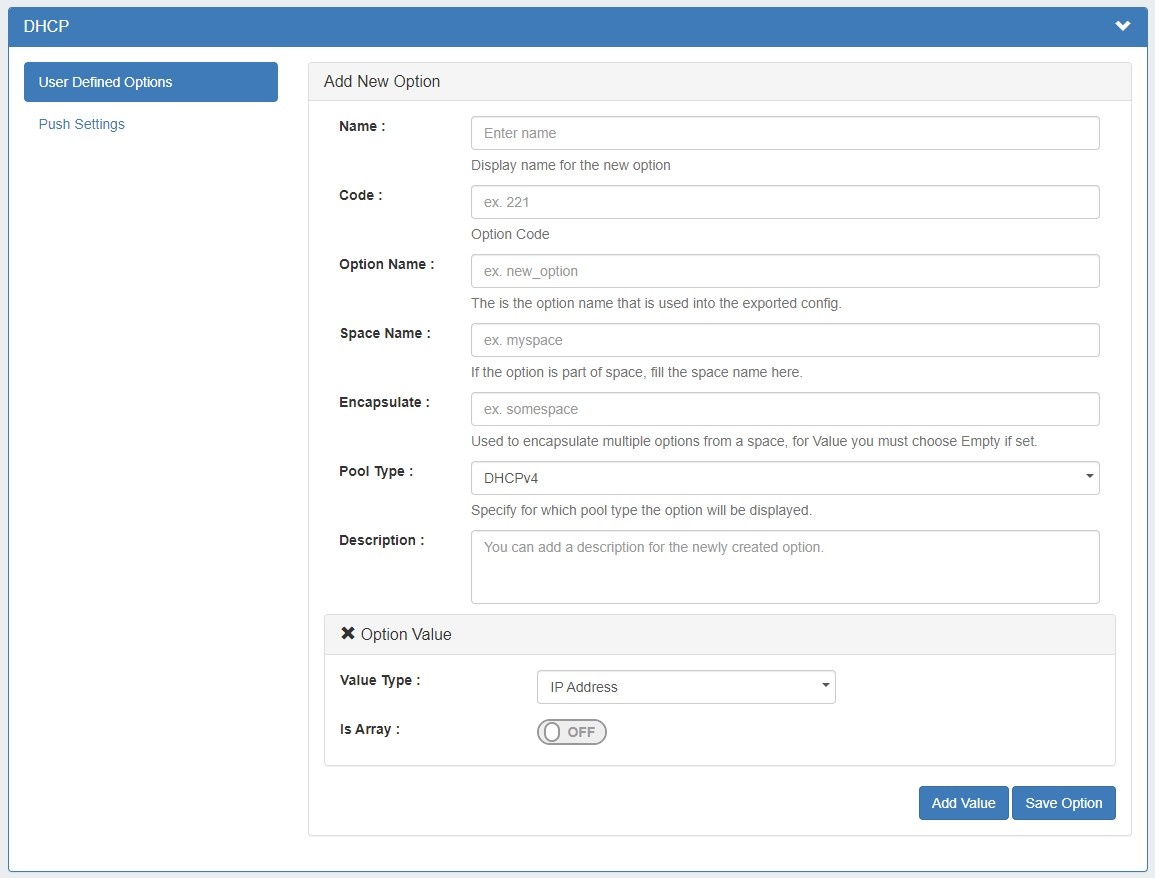Select the Option Name text box

(x=784, y=271)
